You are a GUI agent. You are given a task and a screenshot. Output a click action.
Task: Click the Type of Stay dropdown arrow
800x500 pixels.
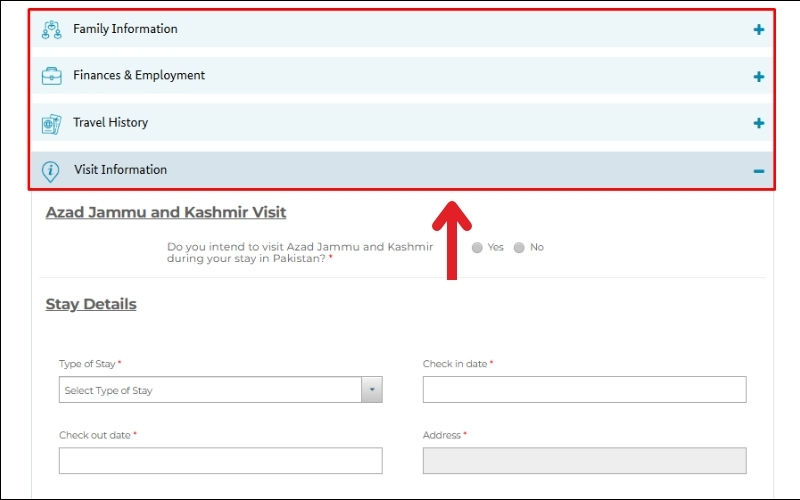pyautogui.click(x=372, y=390)
